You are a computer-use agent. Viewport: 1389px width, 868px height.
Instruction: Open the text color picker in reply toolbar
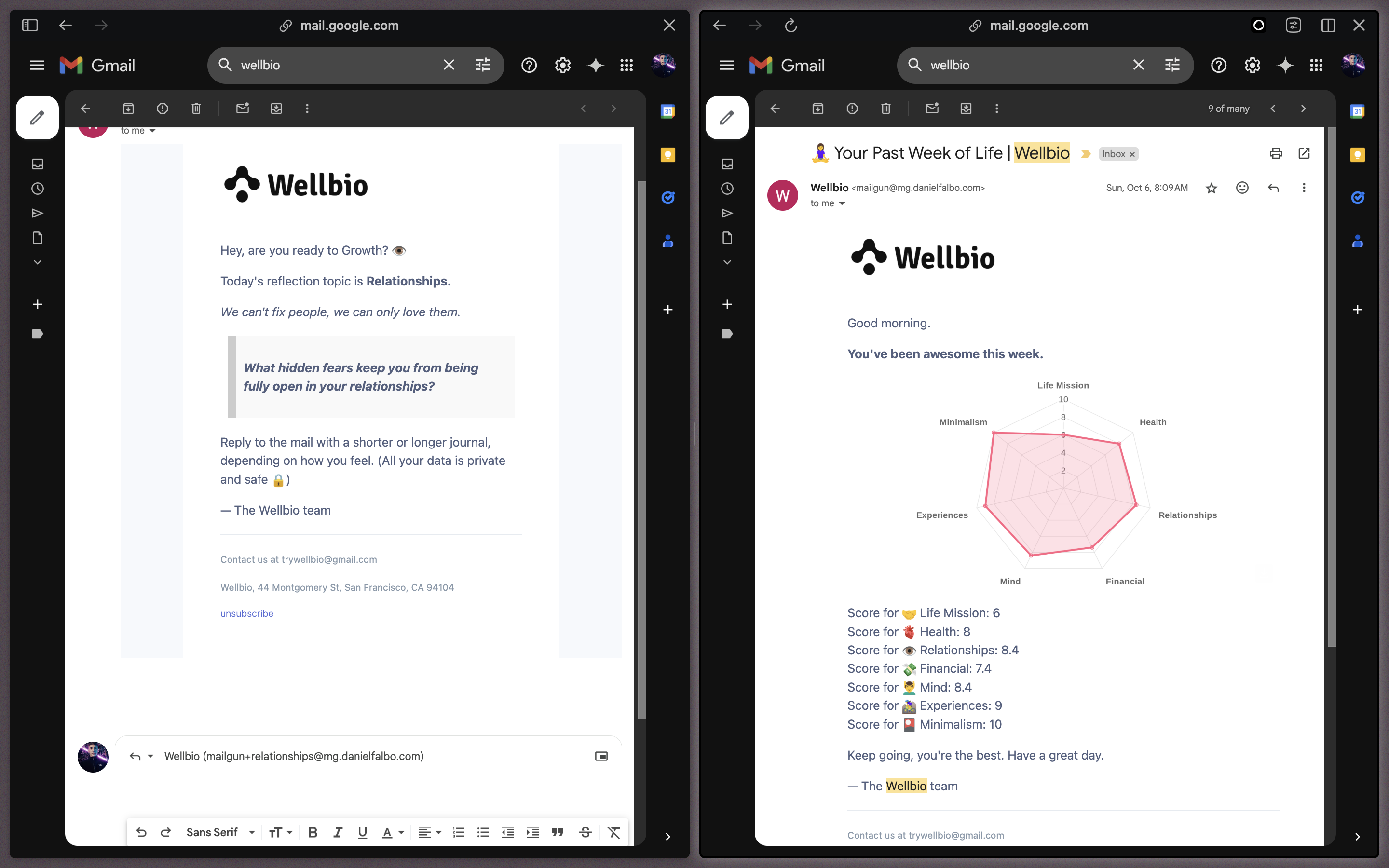coord(393,832)
